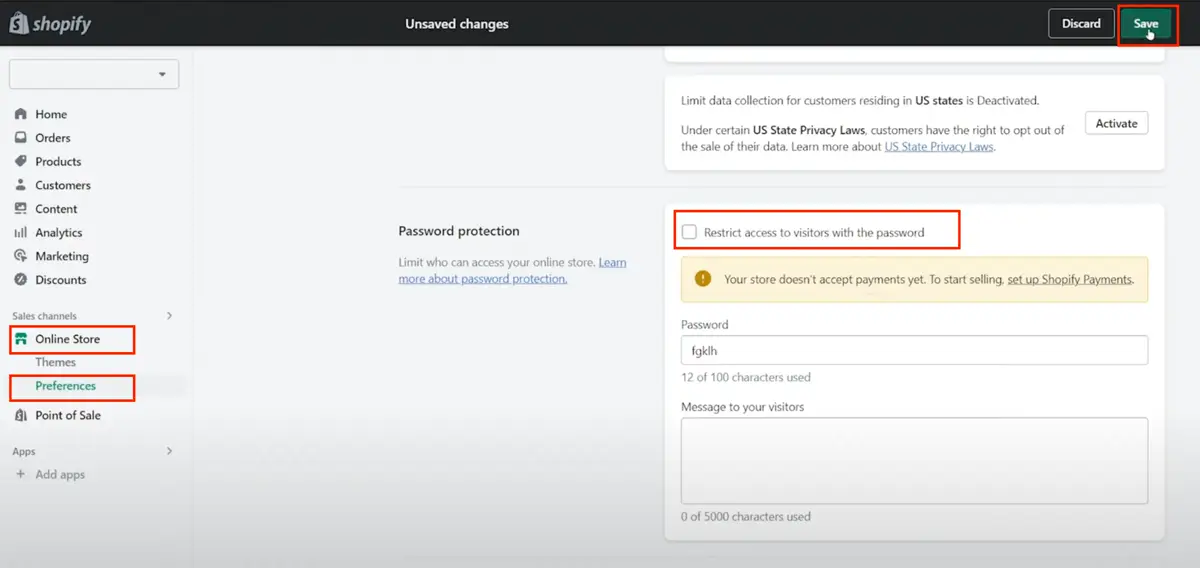Click the Apps section heading
Viewport: 1200px width, 568px height.
tap(24, 452)
